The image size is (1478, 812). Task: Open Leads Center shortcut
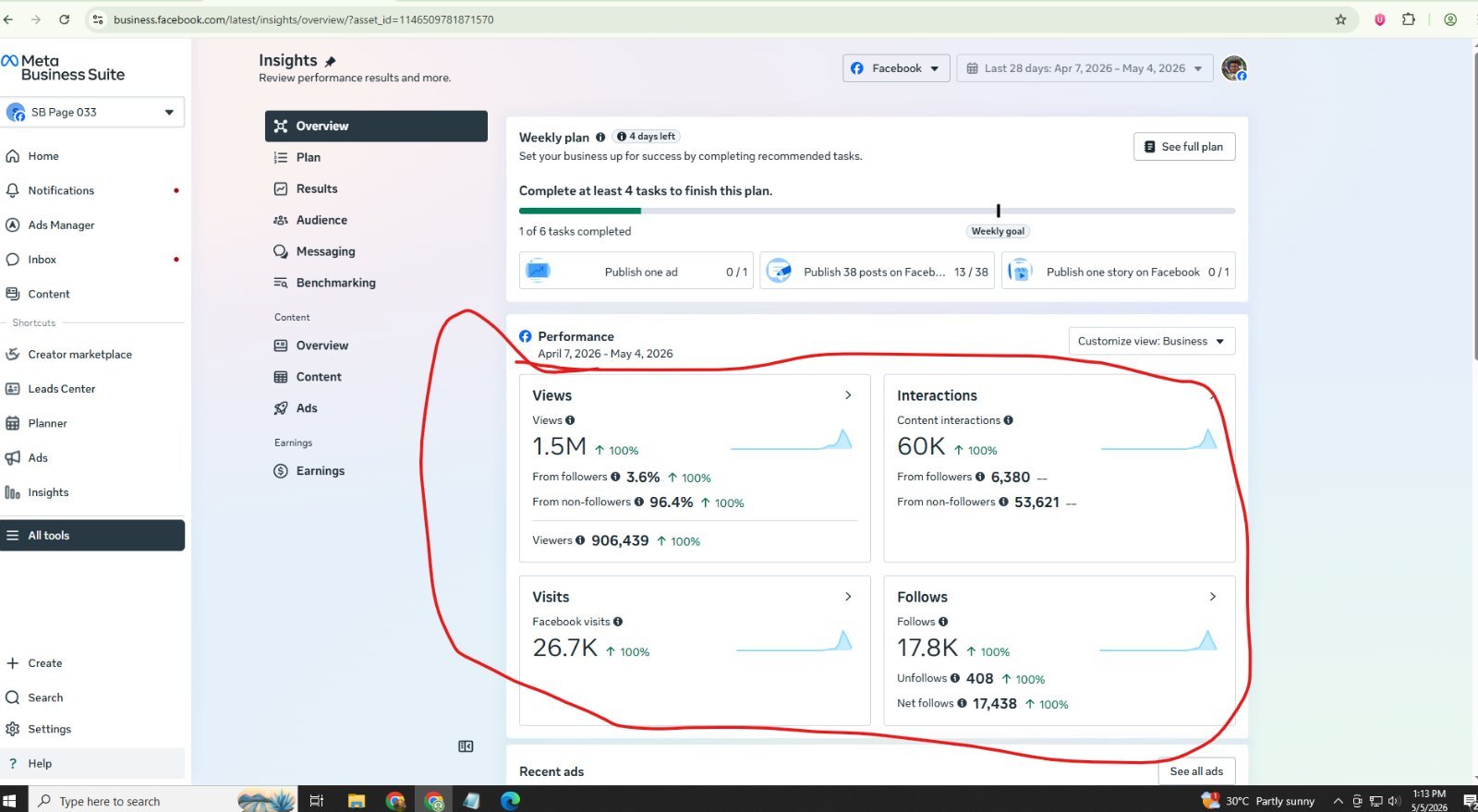[61, 389]
